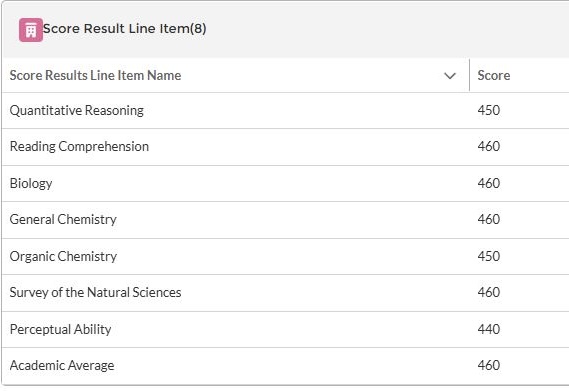Click the Perceptual Ability score of 440
Image resolution: width=569 pixels, height=391 pixels.
tap(488, 329)
